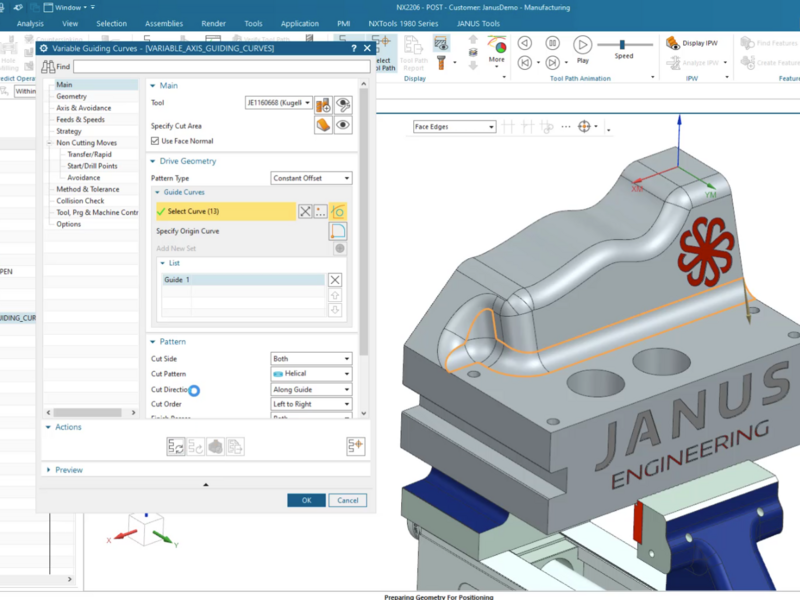Open point dialog icon next to Select Curve
This screenshot has width=800, height=600.
(320, 211)
